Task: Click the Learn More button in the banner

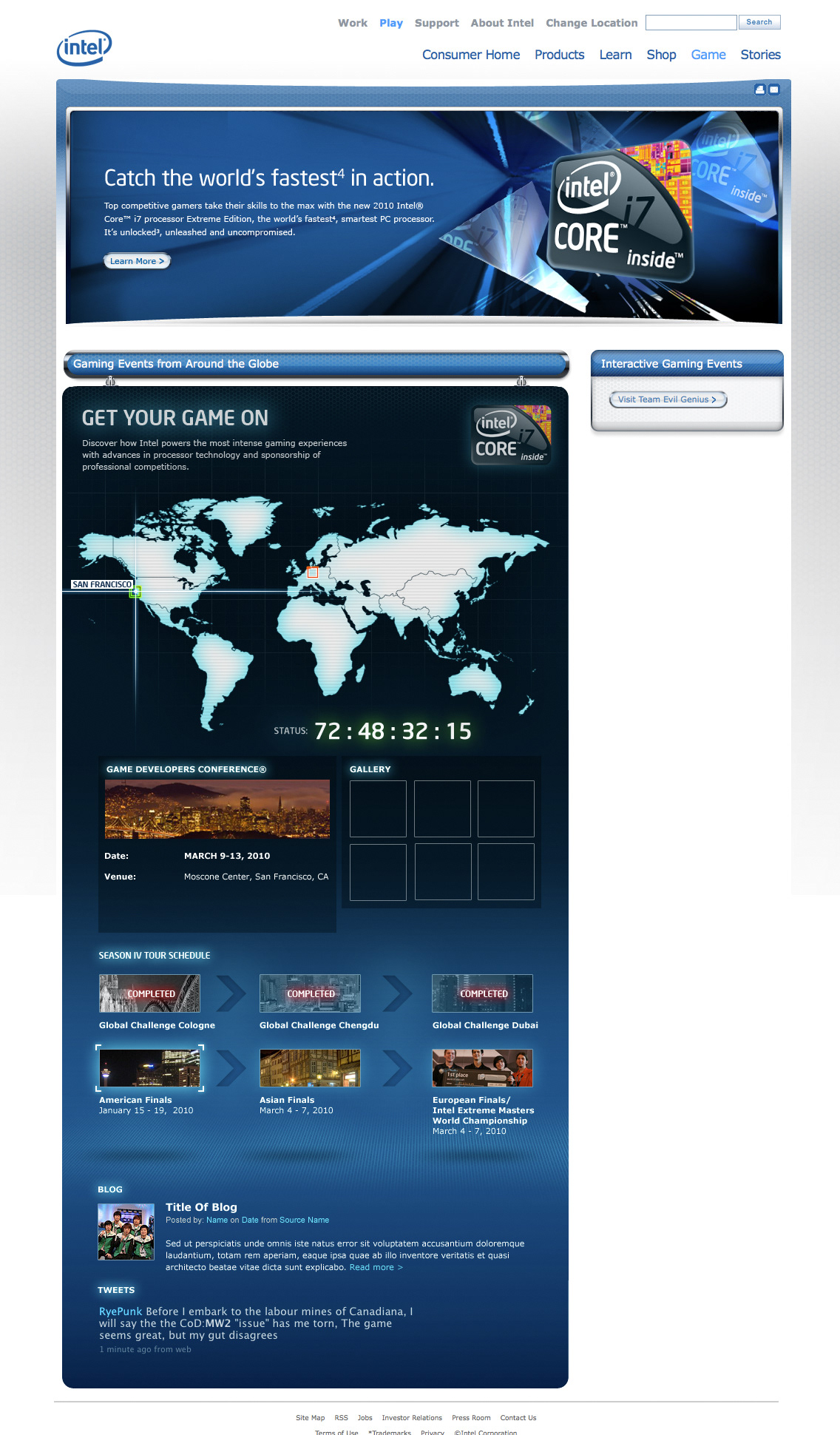Action: tap(137, 261)
